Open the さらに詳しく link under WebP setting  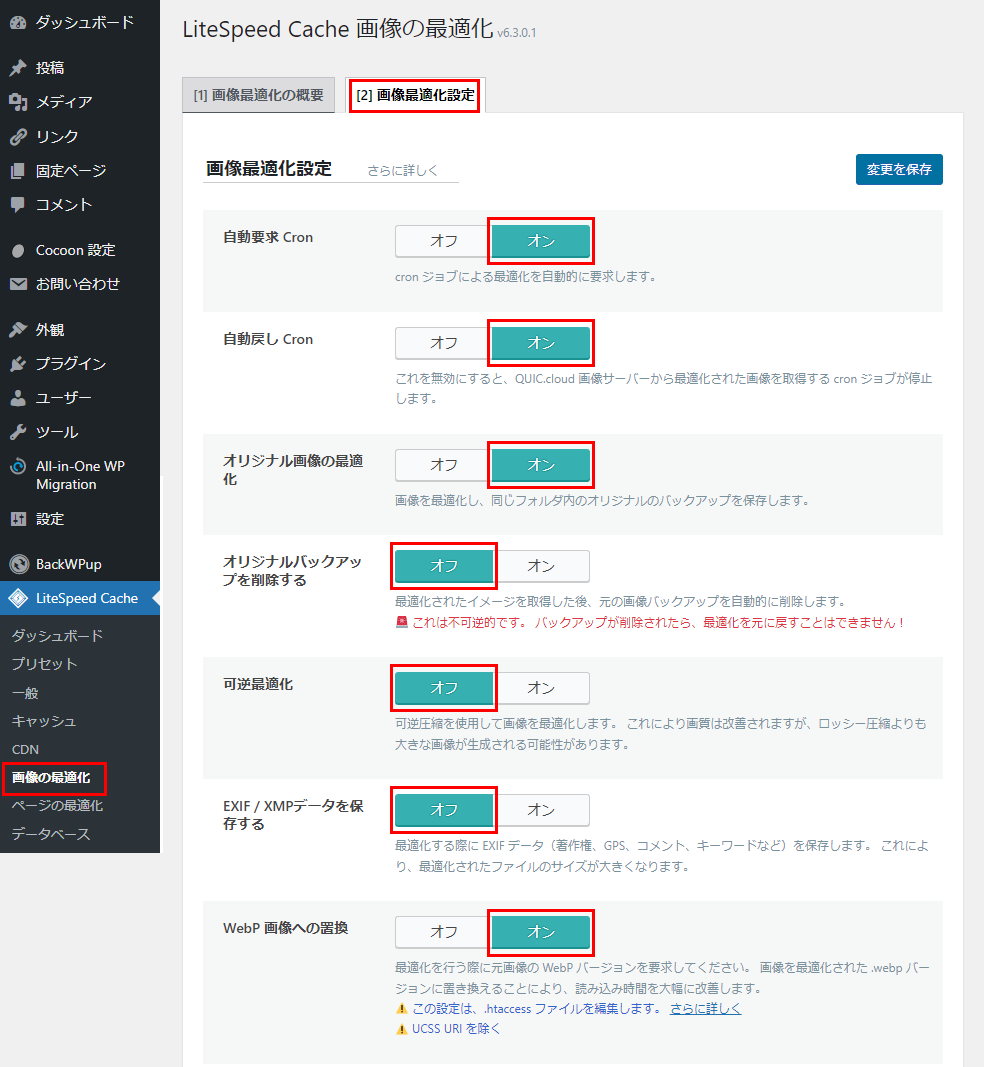705,1008
